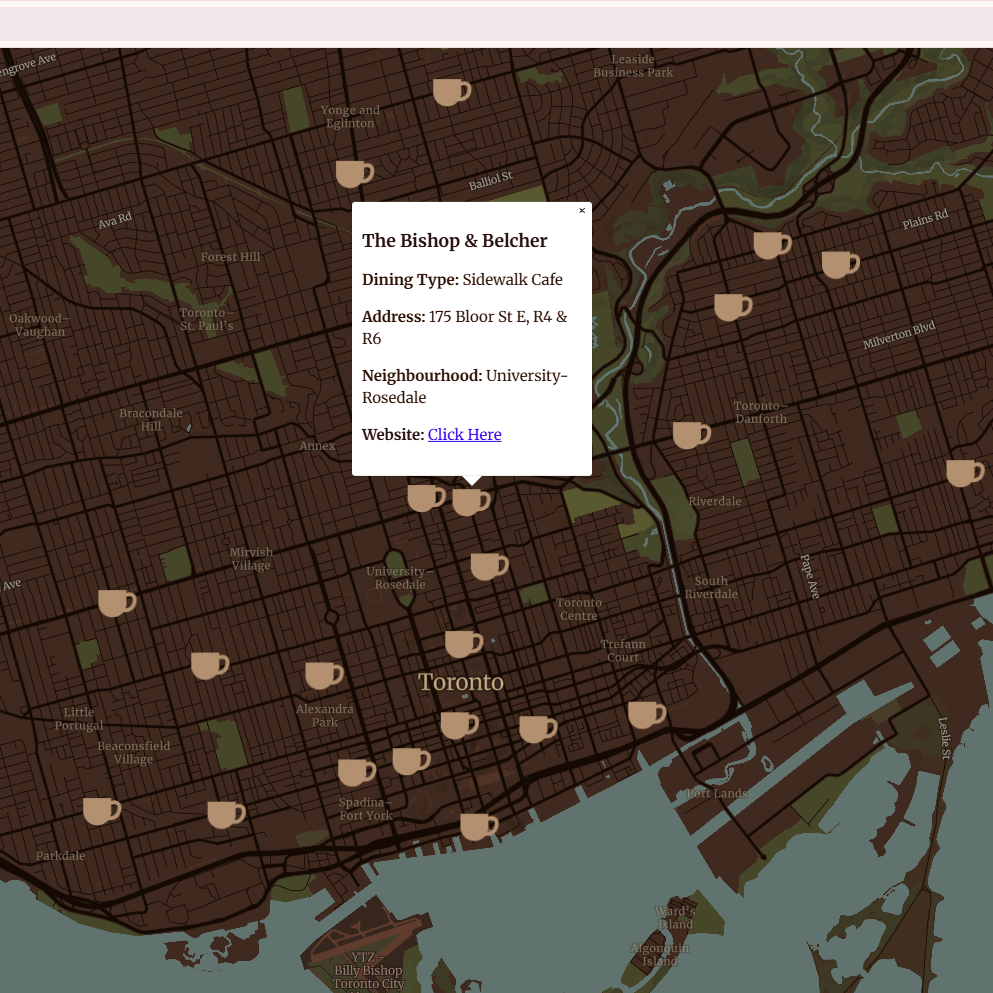993x993 pixels.
Task: Open the "Click Here" website link
Action: coord(464,434)
